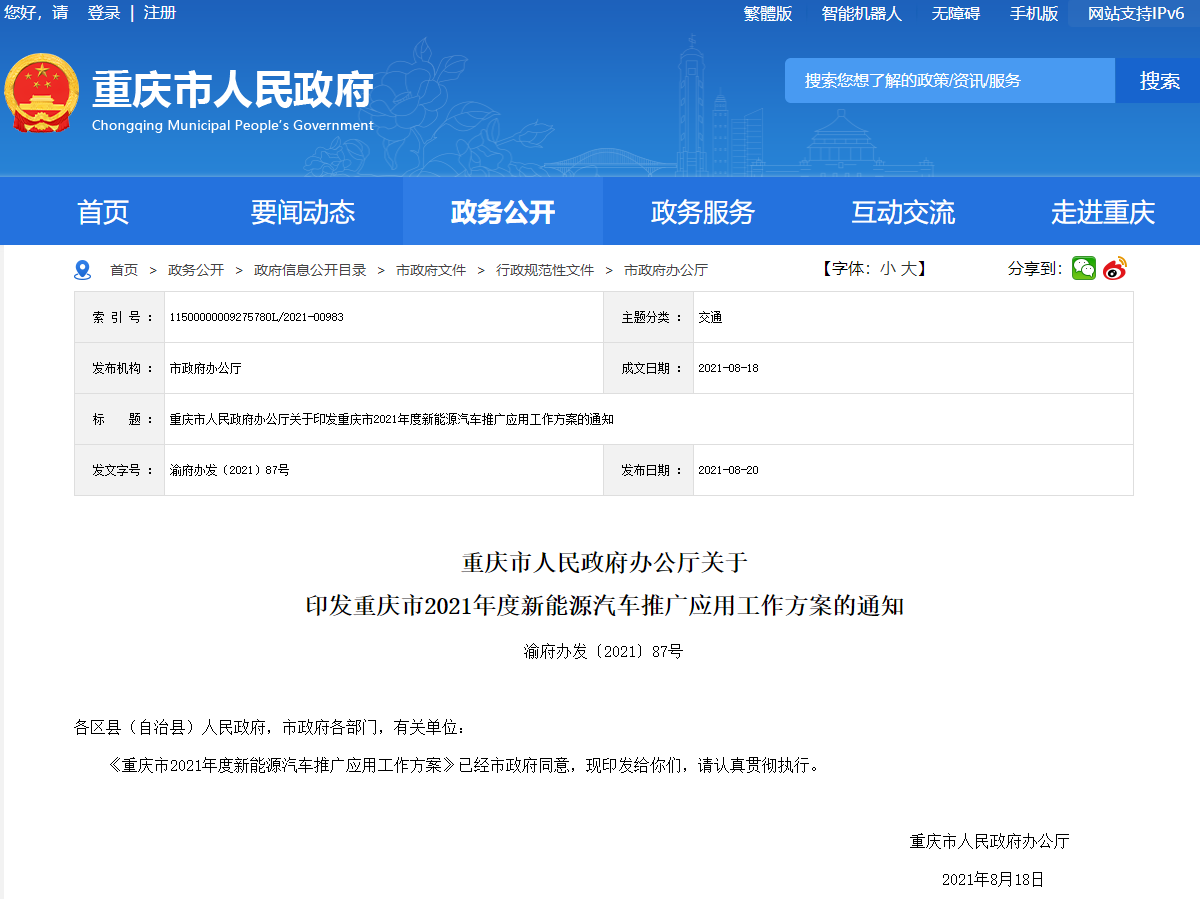The image size is (1200, 899).
Task: Enlarge text with the 大 font toggle
Action: pos(906,268)
